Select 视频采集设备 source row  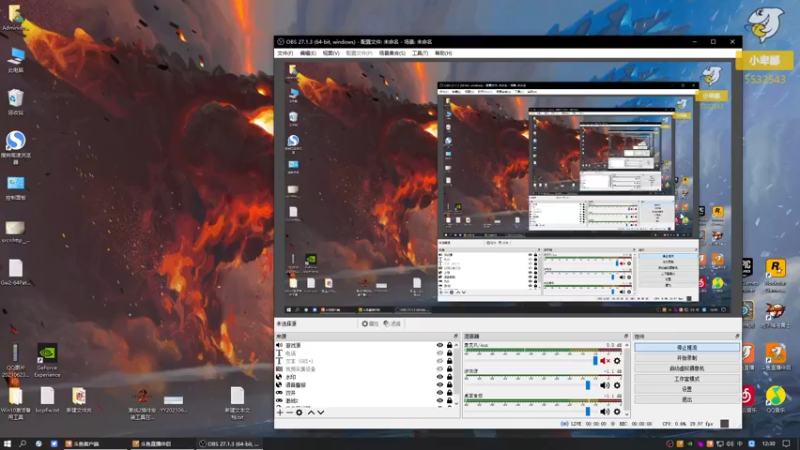[x=365, y=369]
